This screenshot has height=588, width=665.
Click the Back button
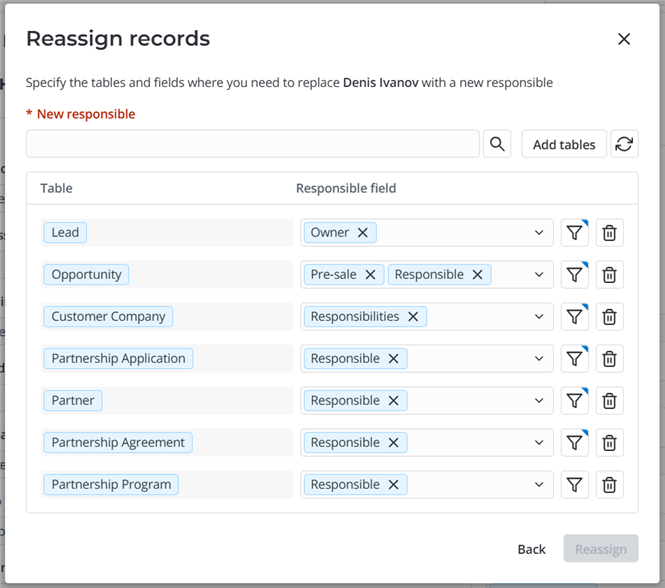531,549
